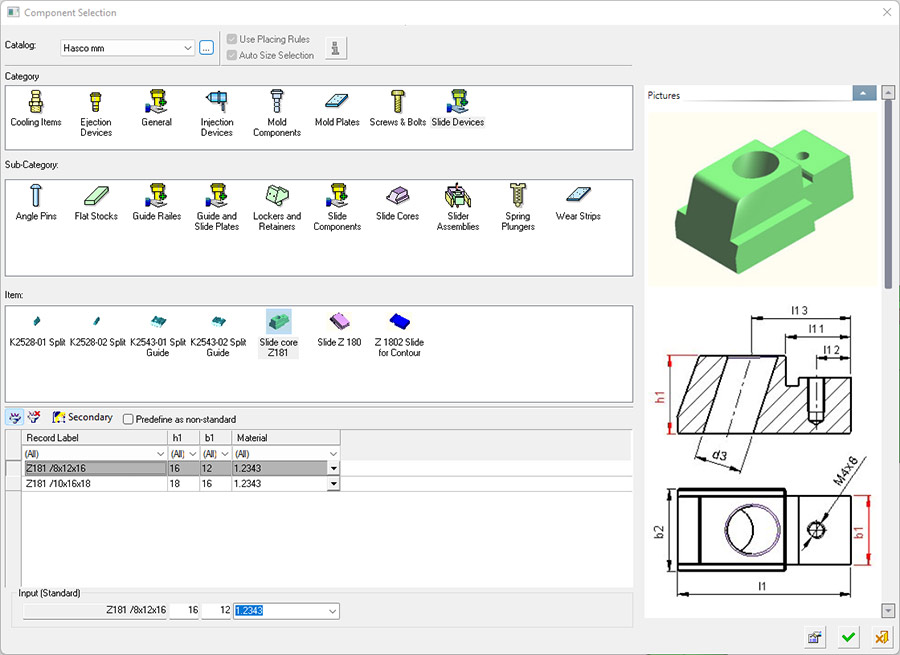Image resolution: width=900 pixels, height=655 pixels.
Task: Open the preview settings button at bottom
Action: point(814,637)
